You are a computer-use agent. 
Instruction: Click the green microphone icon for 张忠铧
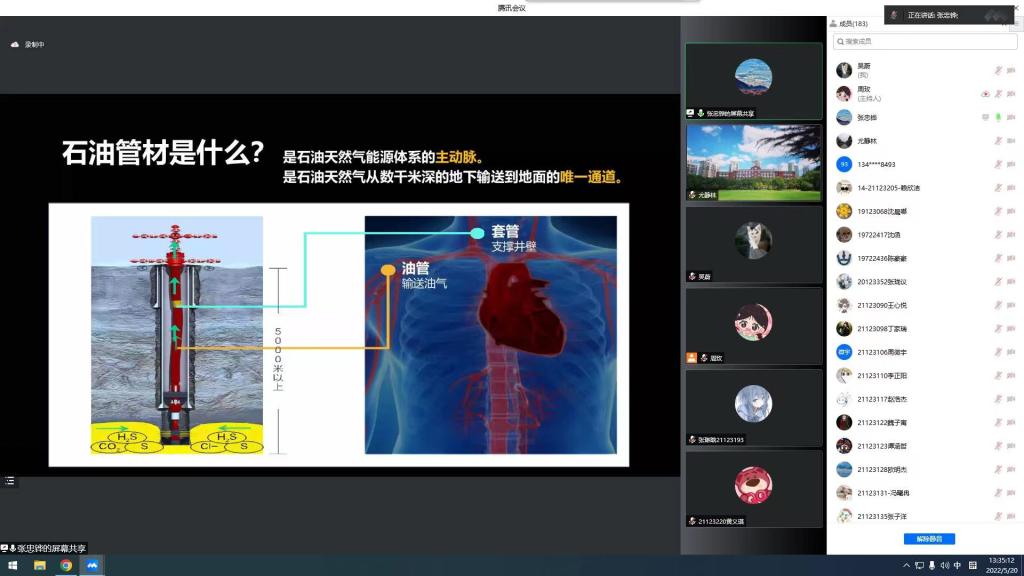[x=998, y=117]
